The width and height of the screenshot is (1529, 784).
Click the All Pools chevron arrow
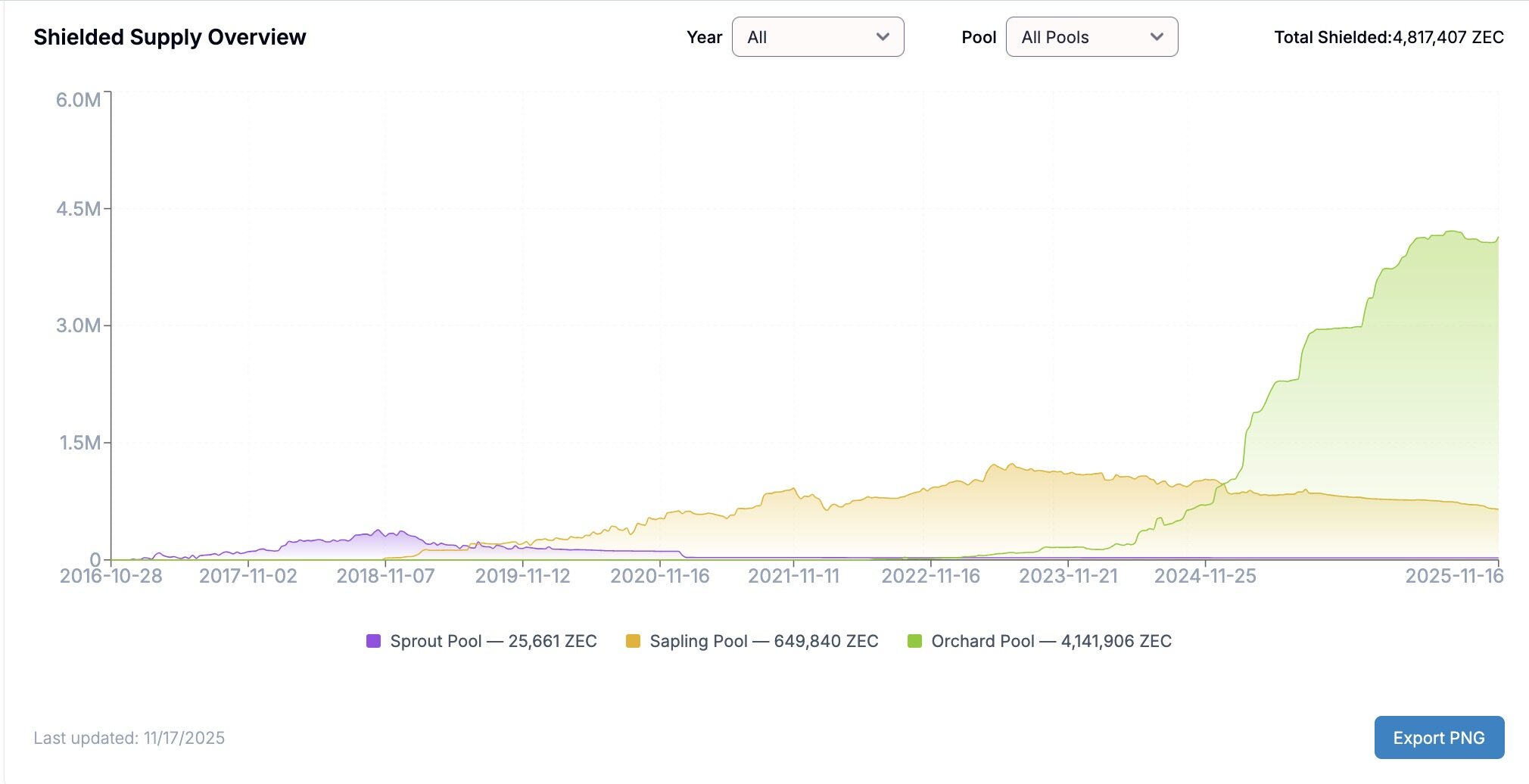pos(1156,37)
